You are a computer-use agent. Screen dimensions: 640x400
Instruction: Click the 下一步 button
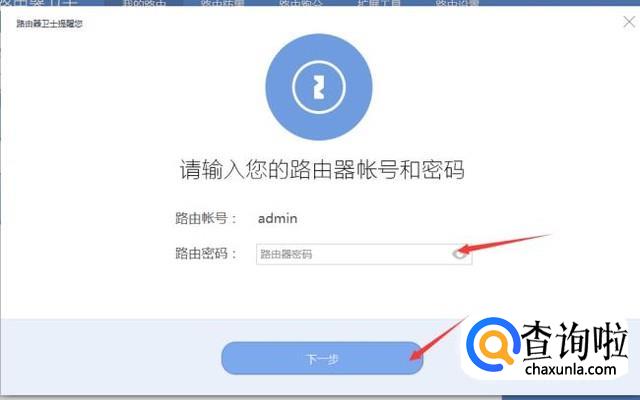click(322, 358)
